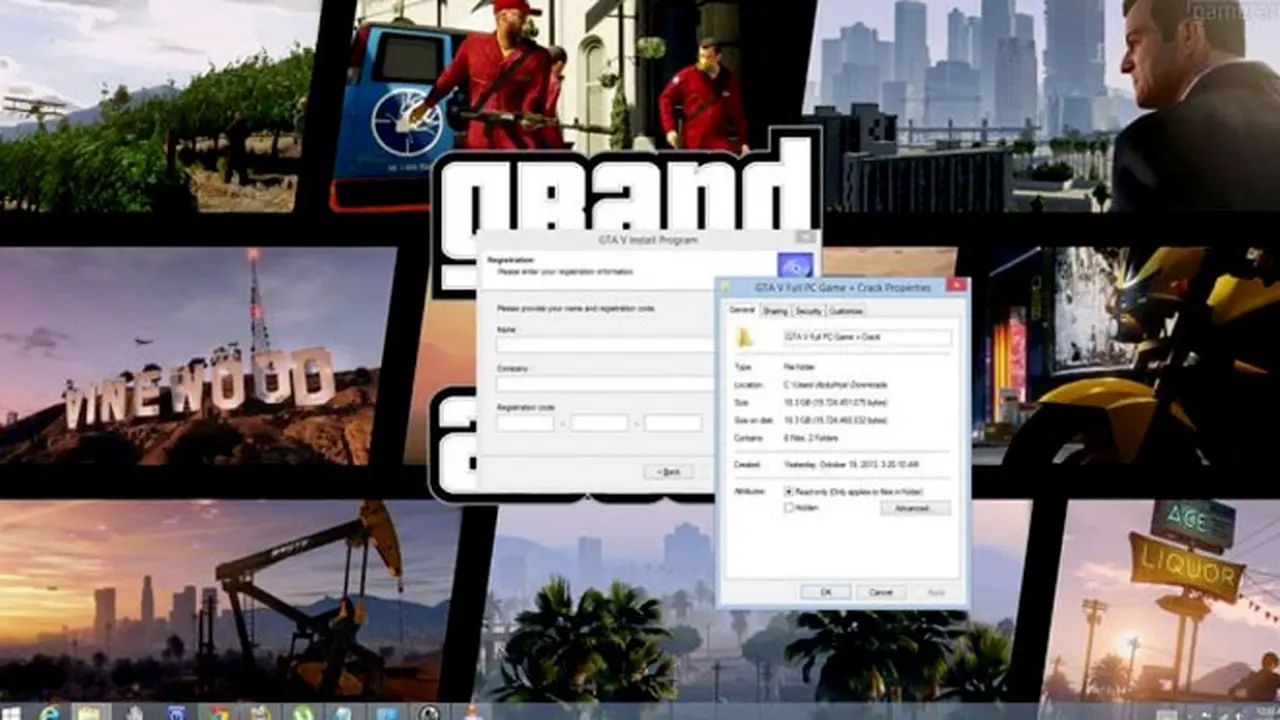Close the GTA V Install Program window
The width and height of the screenshot is (1280, 720).
point(804,238)
